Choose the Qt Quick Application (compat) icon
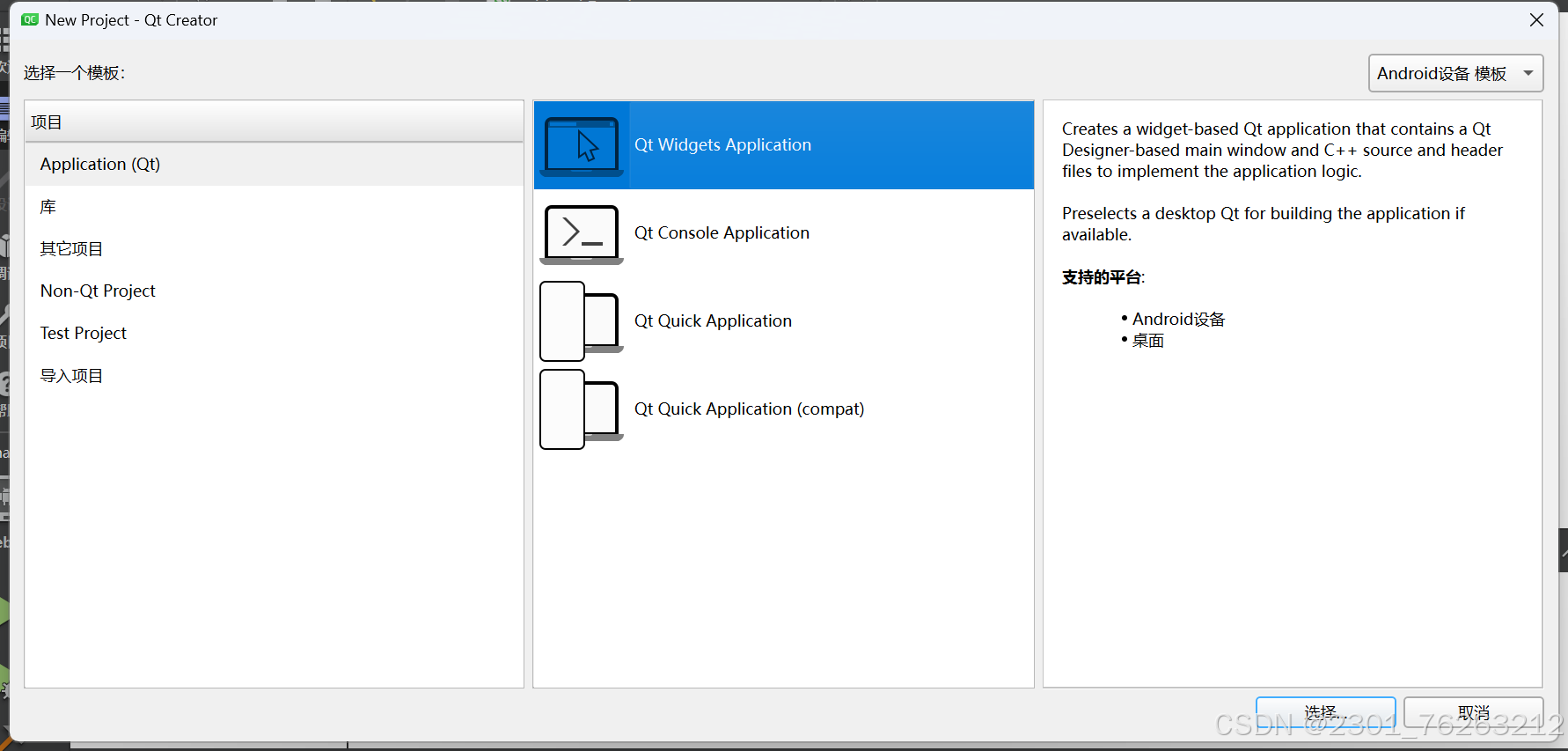 pyautogui.click(x=582, y=409)
